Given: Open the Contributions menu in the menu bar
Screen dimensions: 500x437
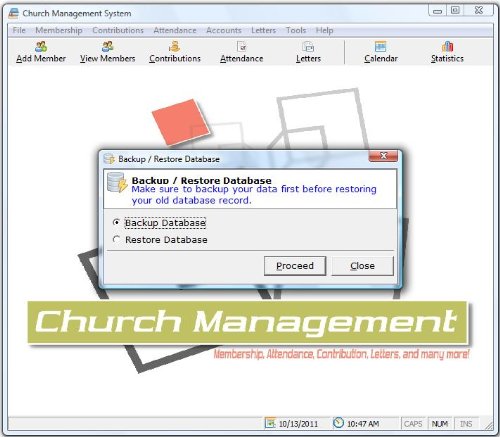Looking at the screenshot, I should click(118, 30).
